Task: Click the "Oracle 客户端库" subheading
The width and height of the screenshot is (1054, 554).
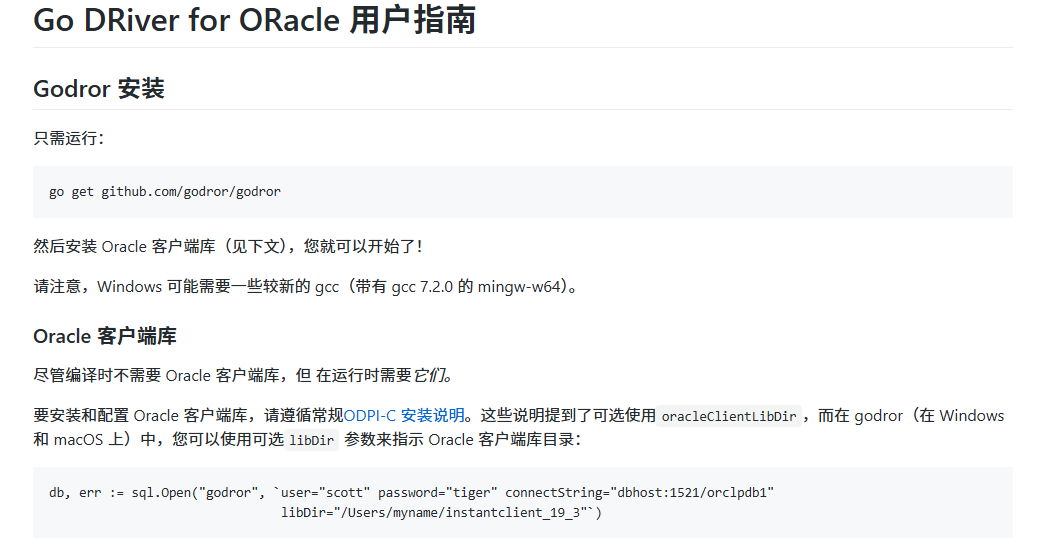Action: (105, 336)
